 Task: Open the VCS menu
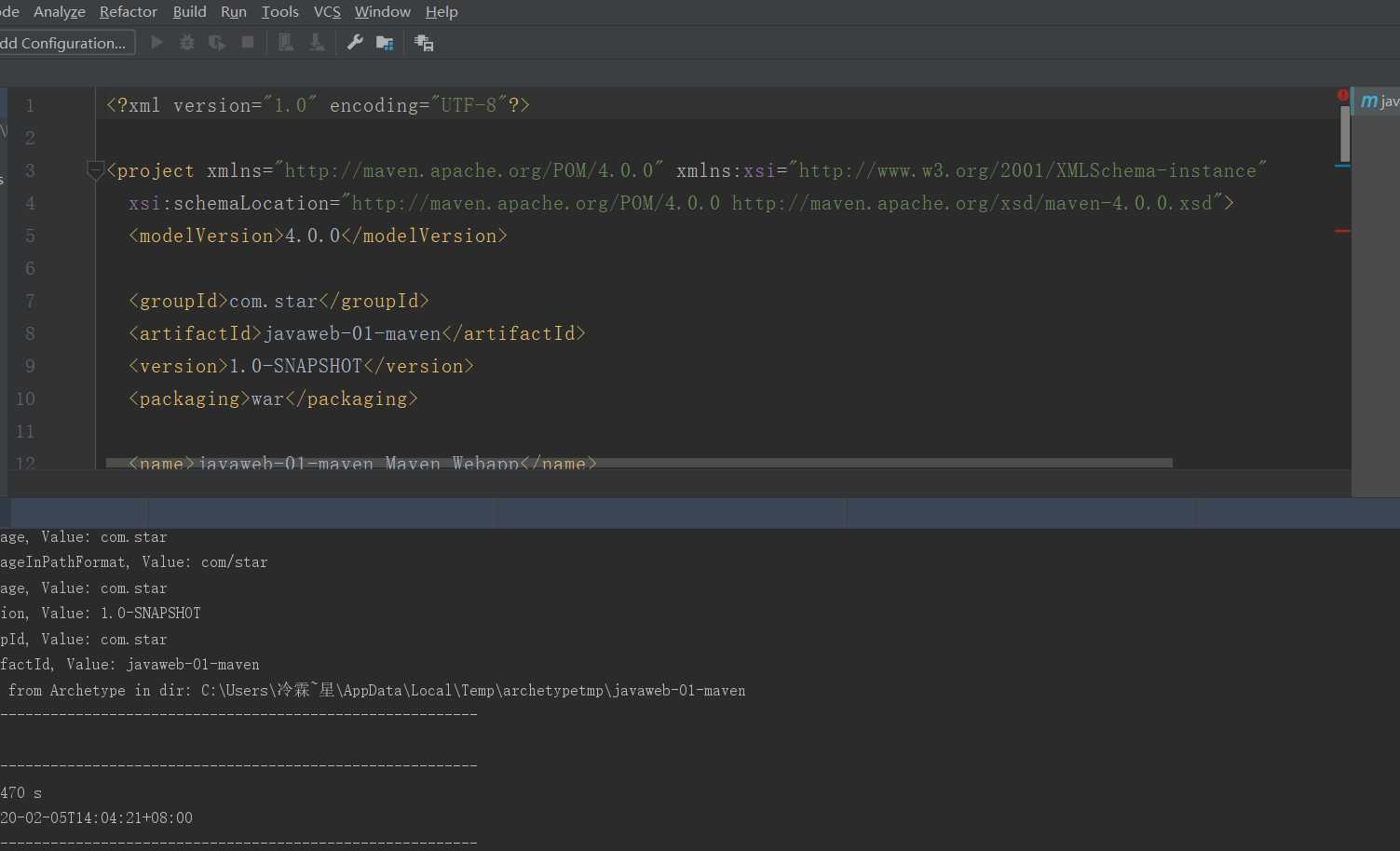click(327, 12)
